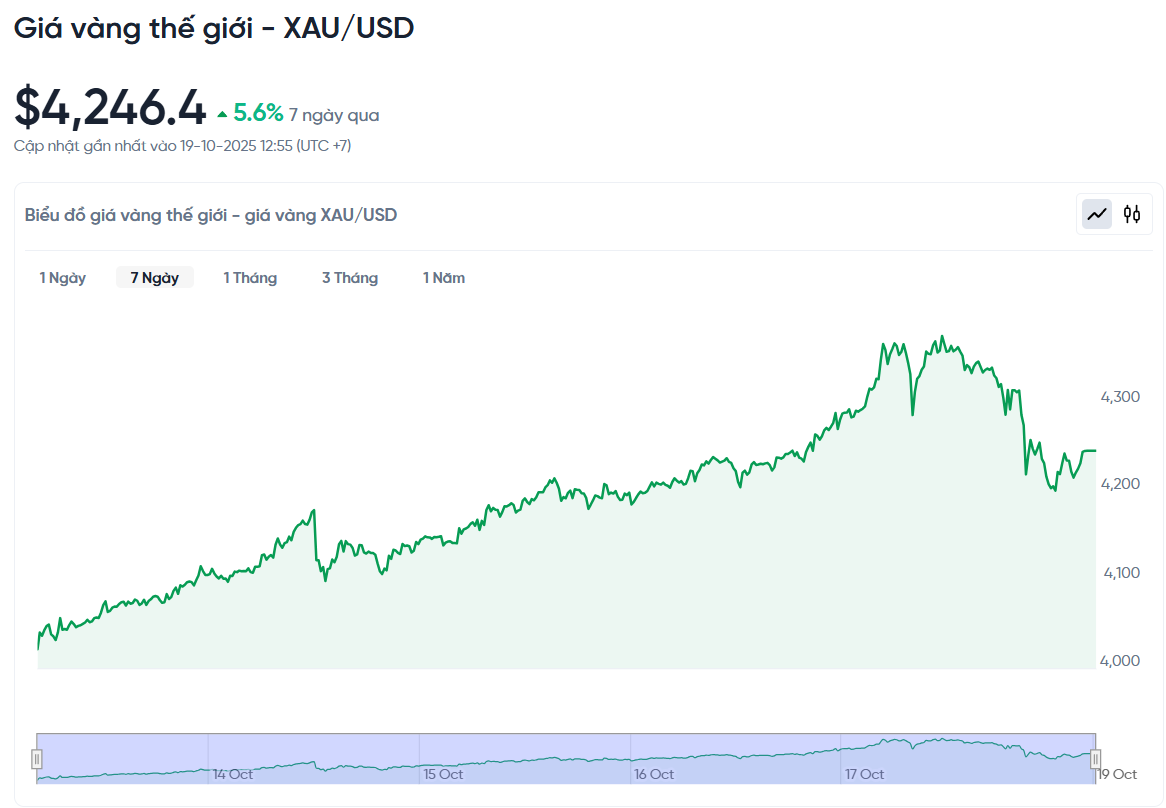Show the 1 Năm price range

click(444, 278)
